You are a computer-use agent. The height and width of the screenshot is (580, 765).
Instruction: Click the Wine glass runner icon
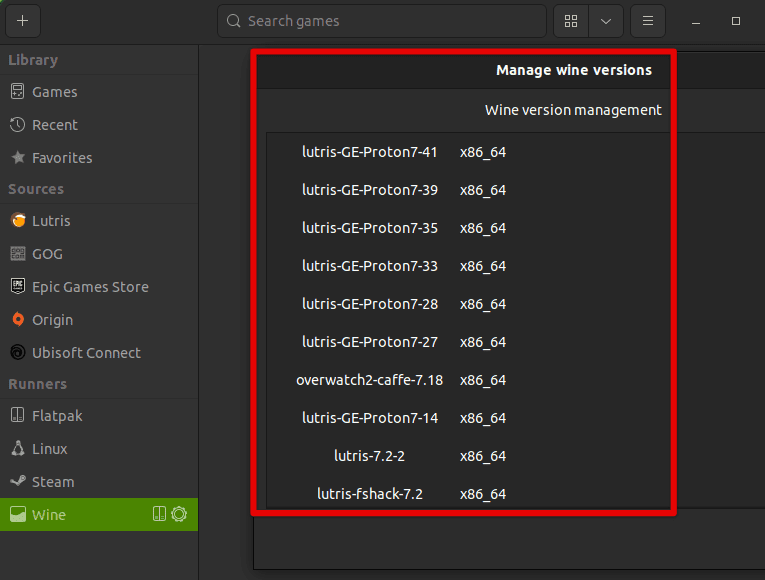(x=18, y=514)
